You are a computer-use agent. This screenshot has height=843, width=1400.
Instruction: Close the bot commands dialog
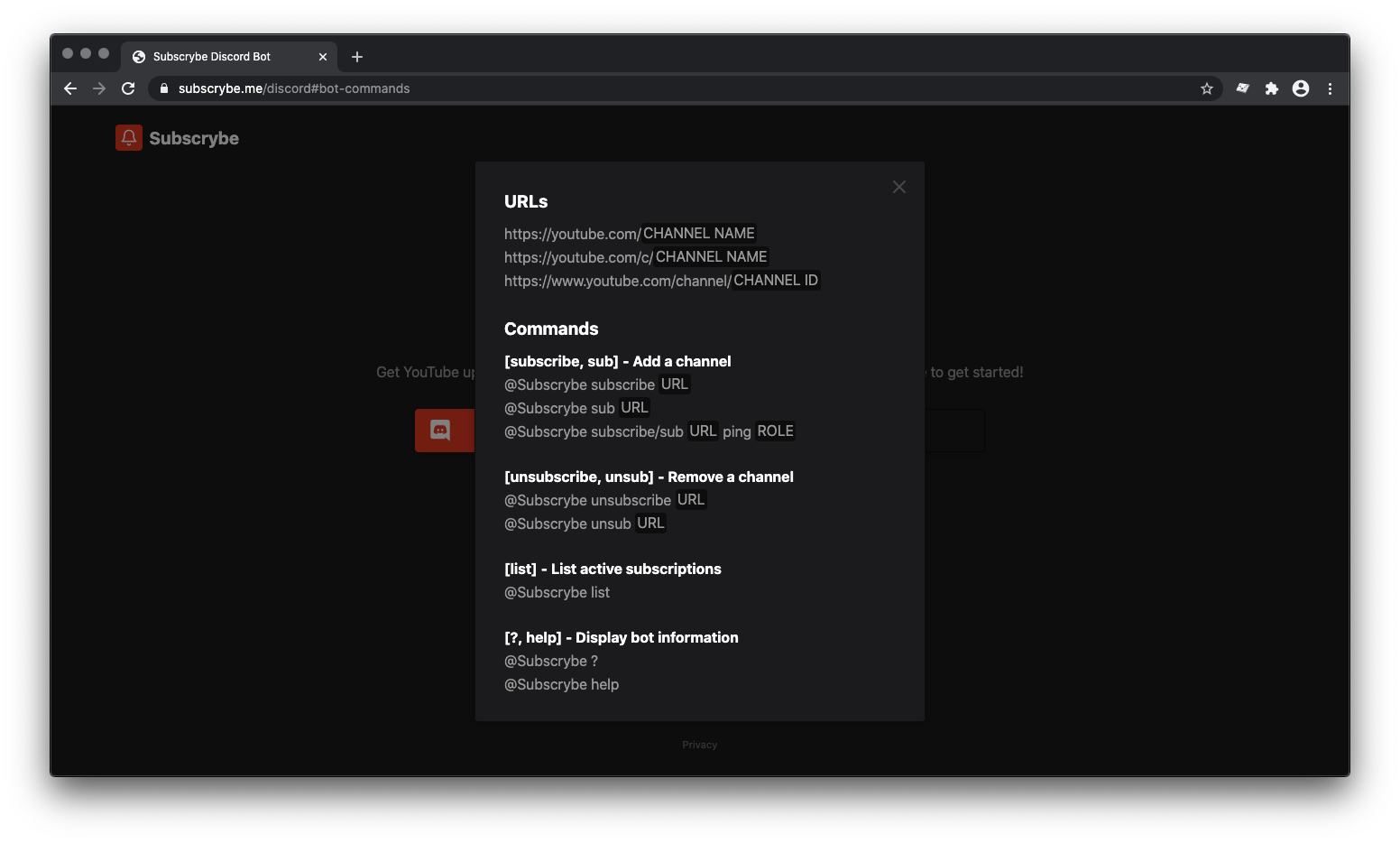pyautogui.click(x=899, y=187)
